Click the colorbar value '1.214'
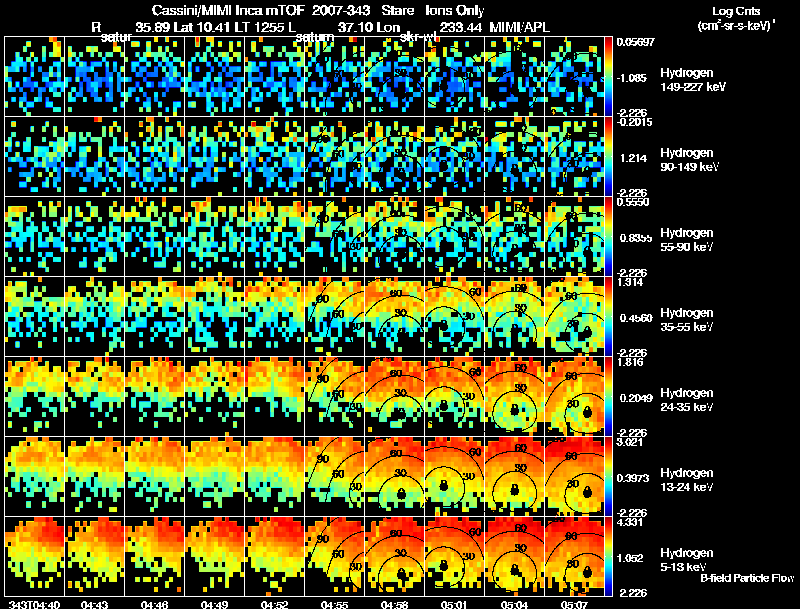This screenshot has height=609, width=800. (634, 158)
